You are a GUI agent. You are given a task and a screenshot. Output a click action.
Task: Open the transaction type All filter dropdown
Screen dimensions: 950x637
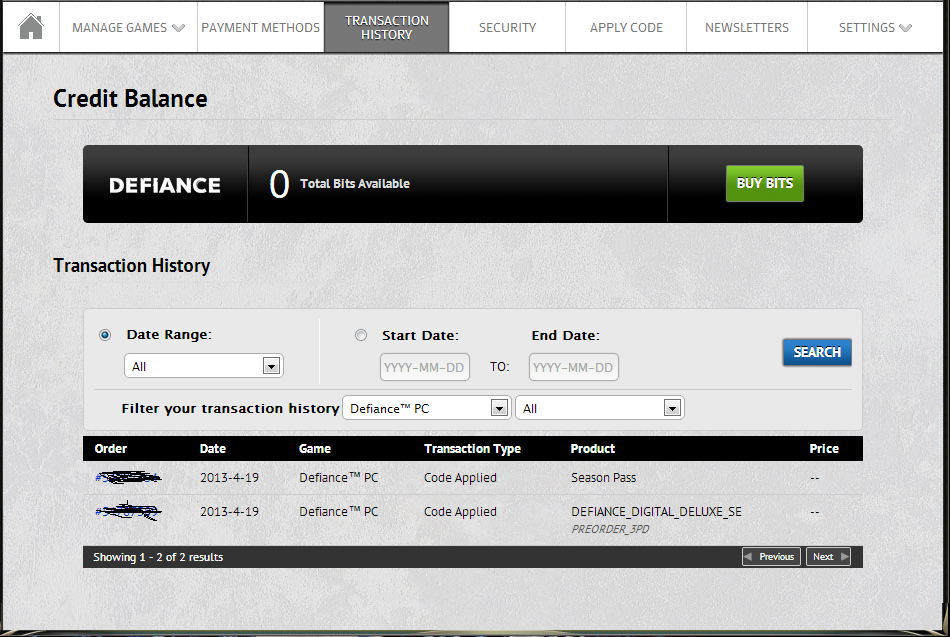point(599,409)
